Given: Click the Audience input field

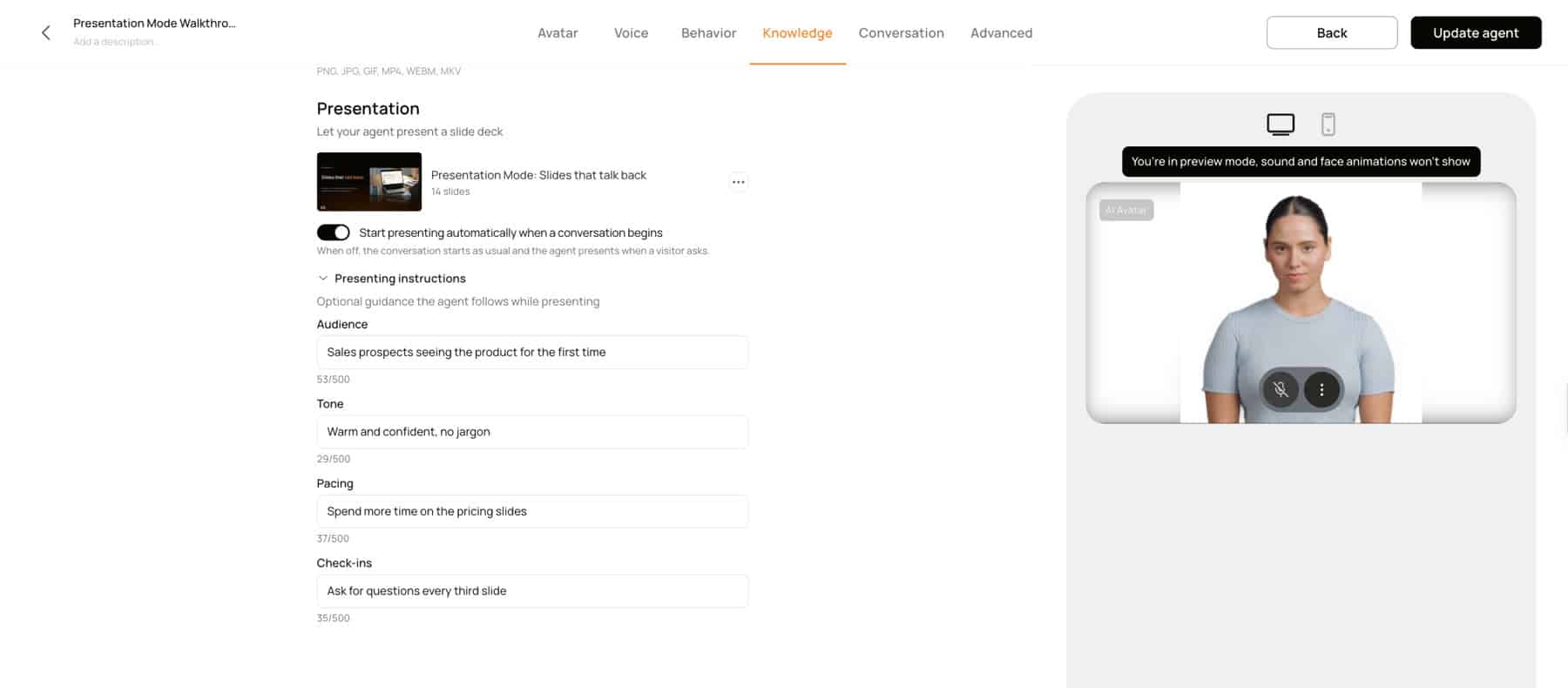Looking at the screenshot, I should tap(532, 352).
